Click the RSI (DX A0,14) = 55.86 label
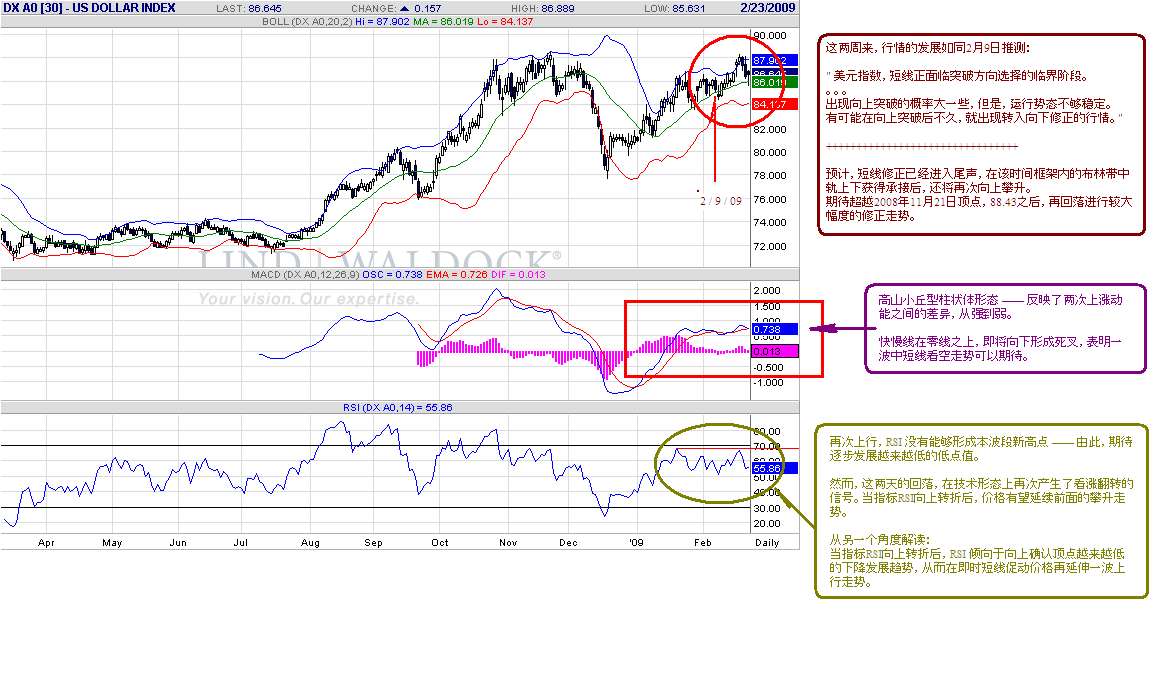This screenshot has width=1150, height=686. click(x=398, y=407)
